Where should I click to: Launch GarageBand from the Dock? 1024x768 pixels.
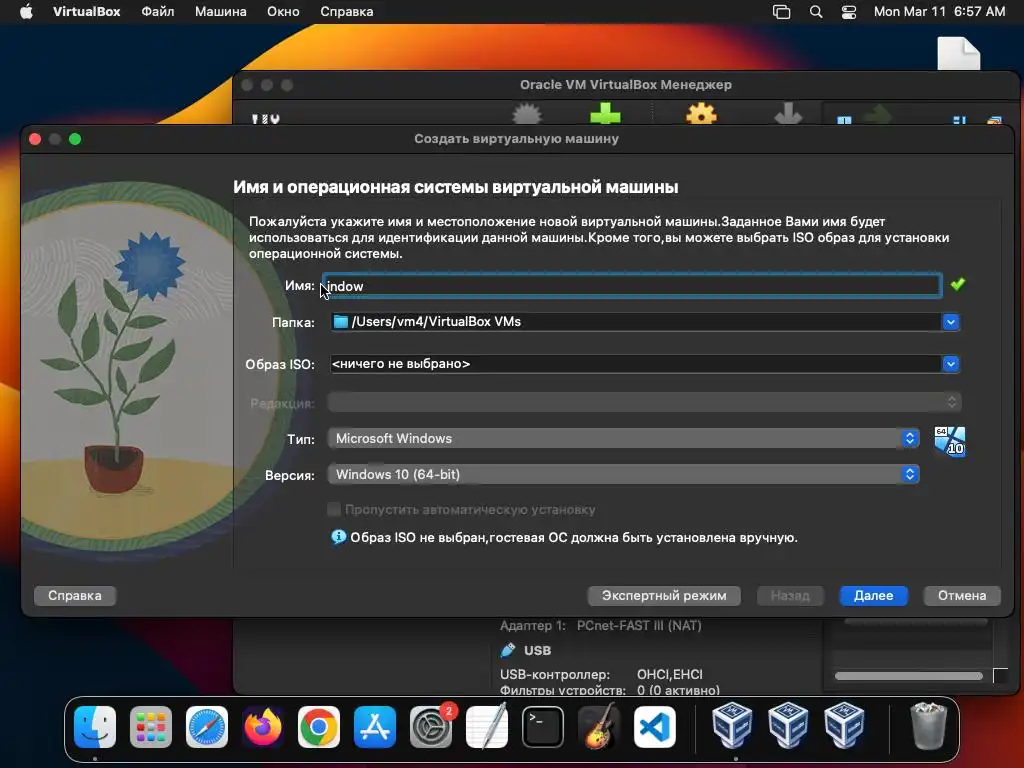[599, 727]
